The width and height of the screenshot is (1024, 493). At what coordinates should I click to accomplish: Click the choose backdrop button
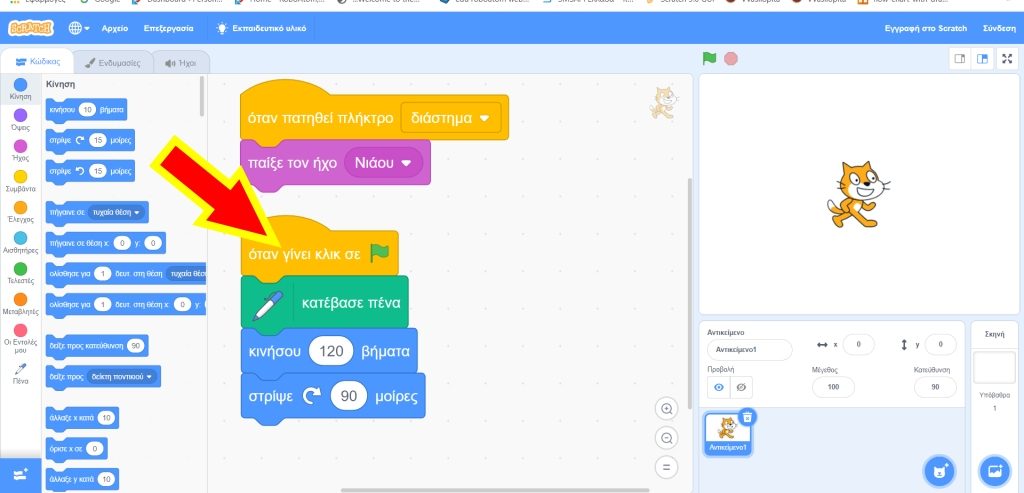[x=994, y=469]
